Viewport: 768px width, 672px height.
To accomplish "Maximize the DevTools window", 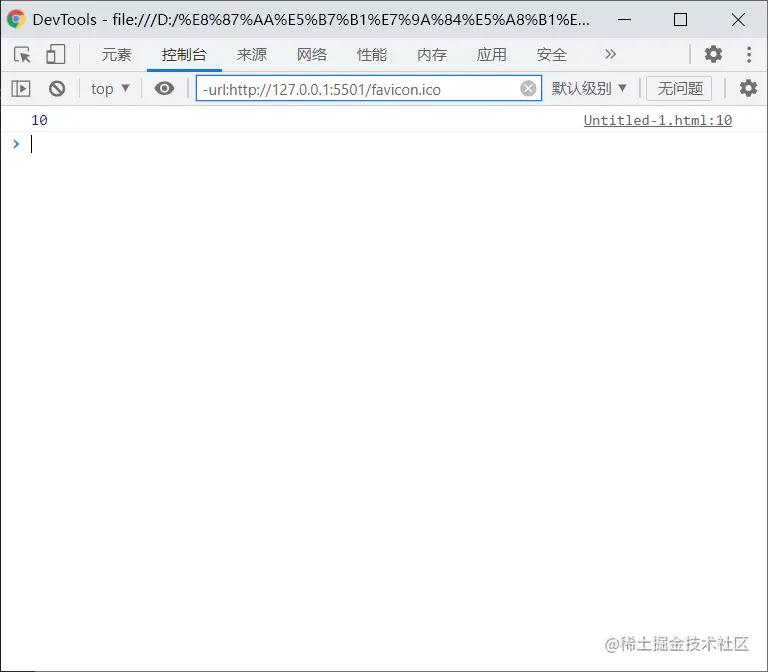I will tap(680, 20).
